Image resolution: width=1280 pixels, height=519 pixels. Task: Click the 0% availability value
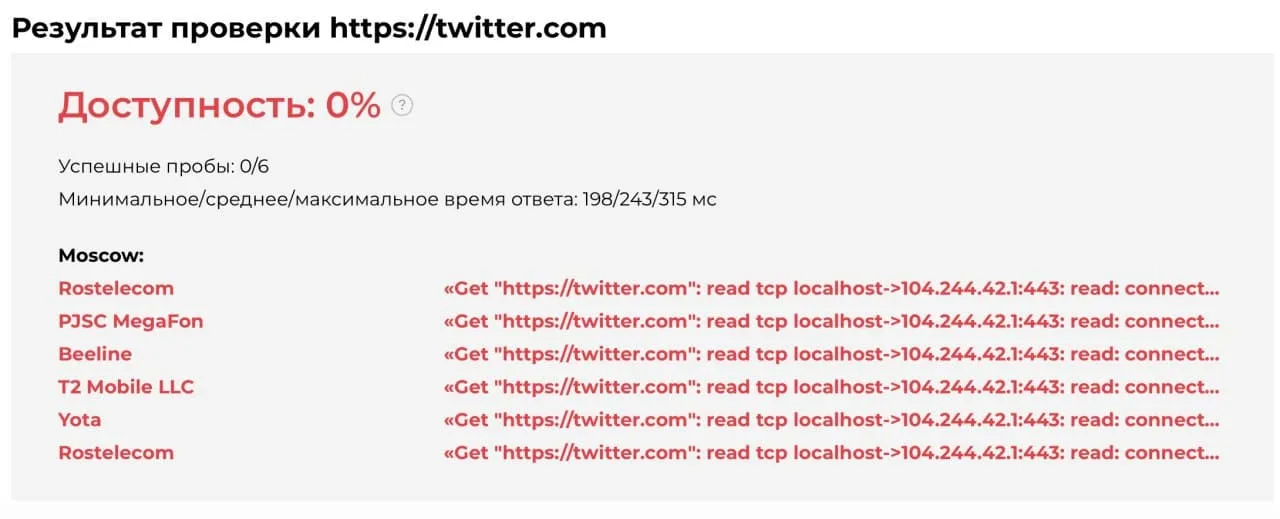pos(353,105)
